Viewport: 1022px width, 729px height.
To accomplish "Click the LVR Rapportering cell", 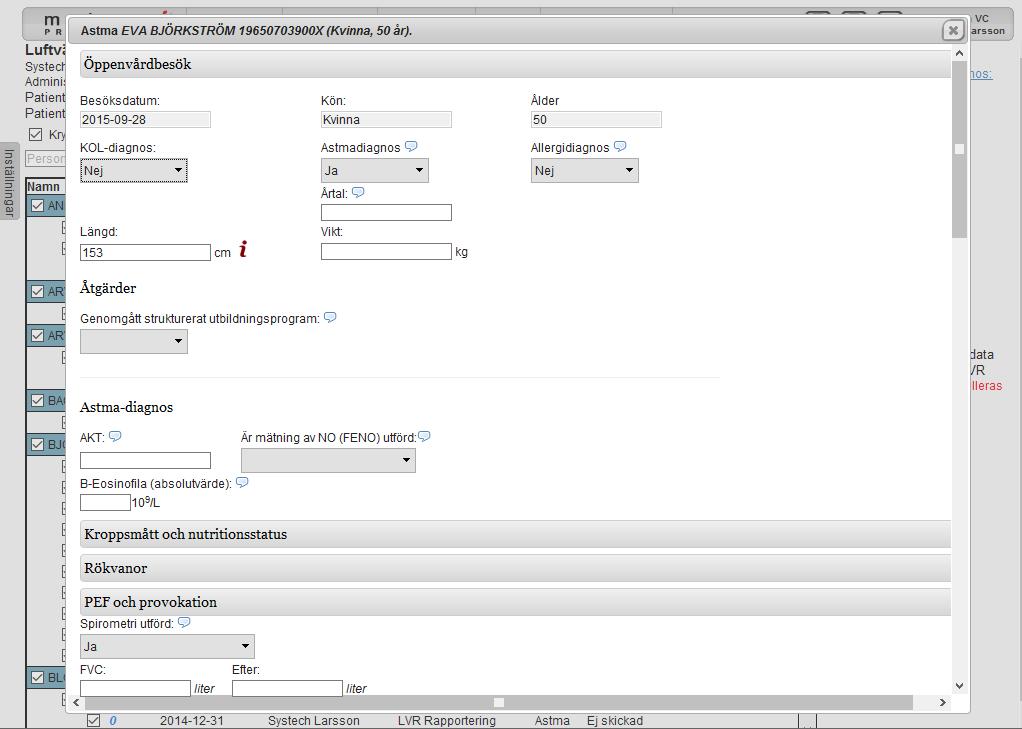I will click(x=446, y=721).
